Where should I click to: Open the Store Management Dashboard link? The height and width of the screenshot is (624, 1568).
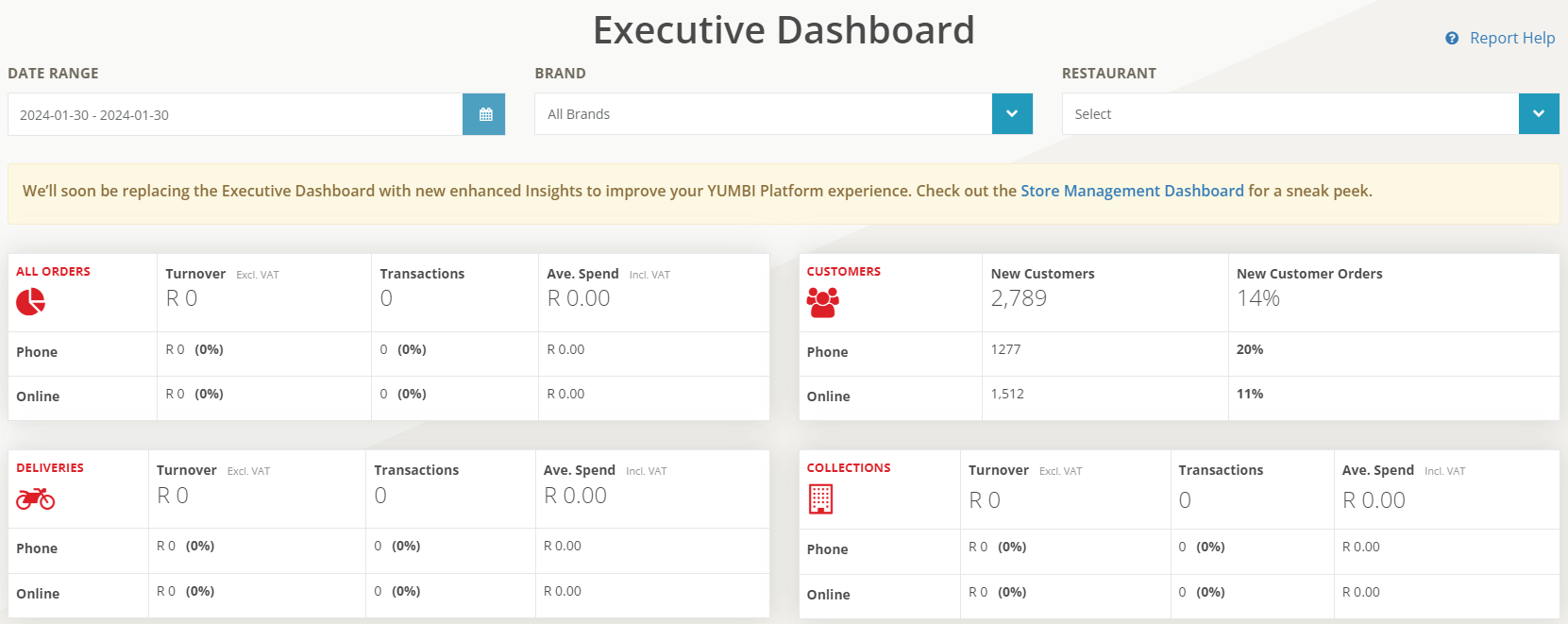(x=1132, y=191)
